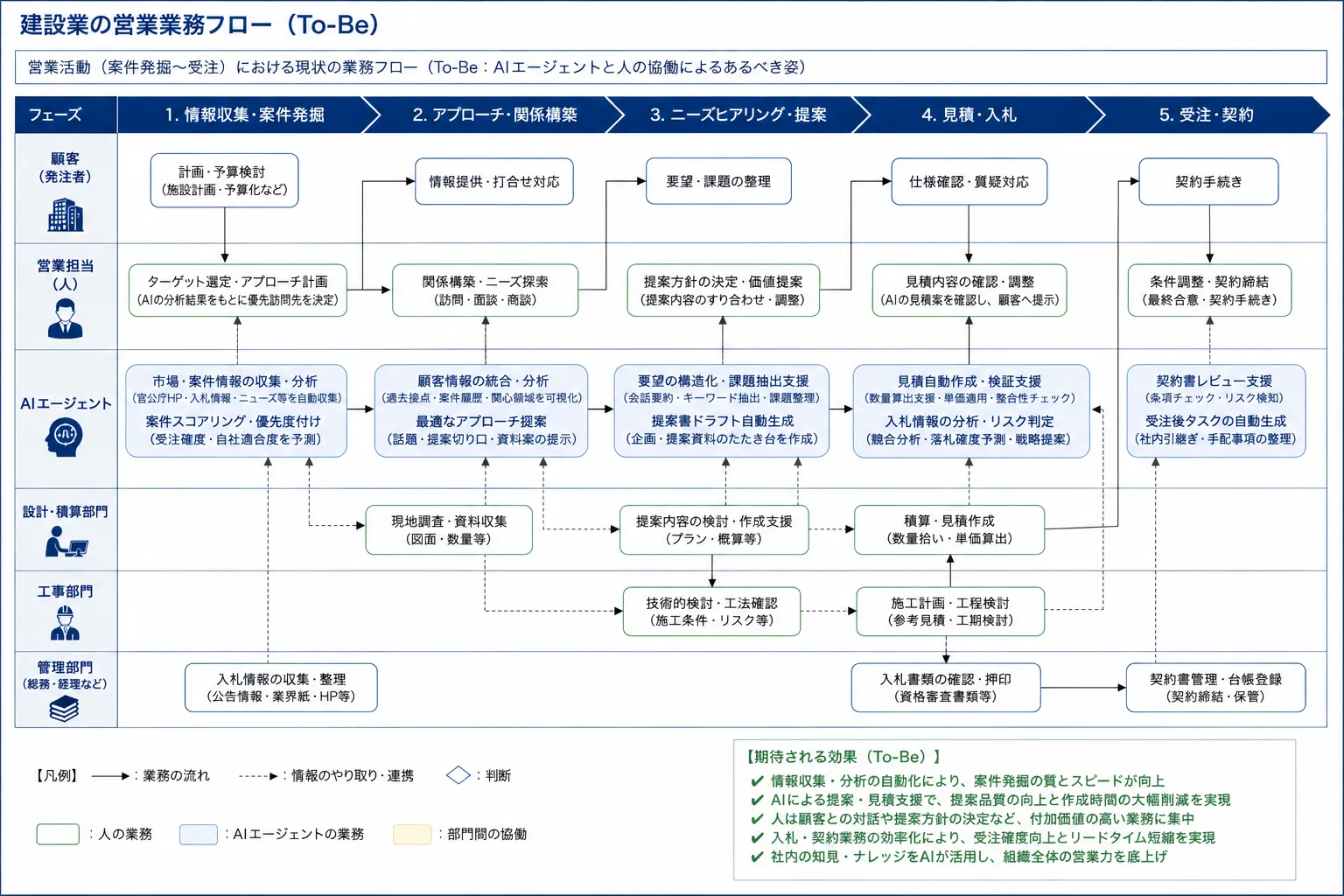Click the diamond 判断 legend symbol

pyautogui.click(x=458, y=775)
